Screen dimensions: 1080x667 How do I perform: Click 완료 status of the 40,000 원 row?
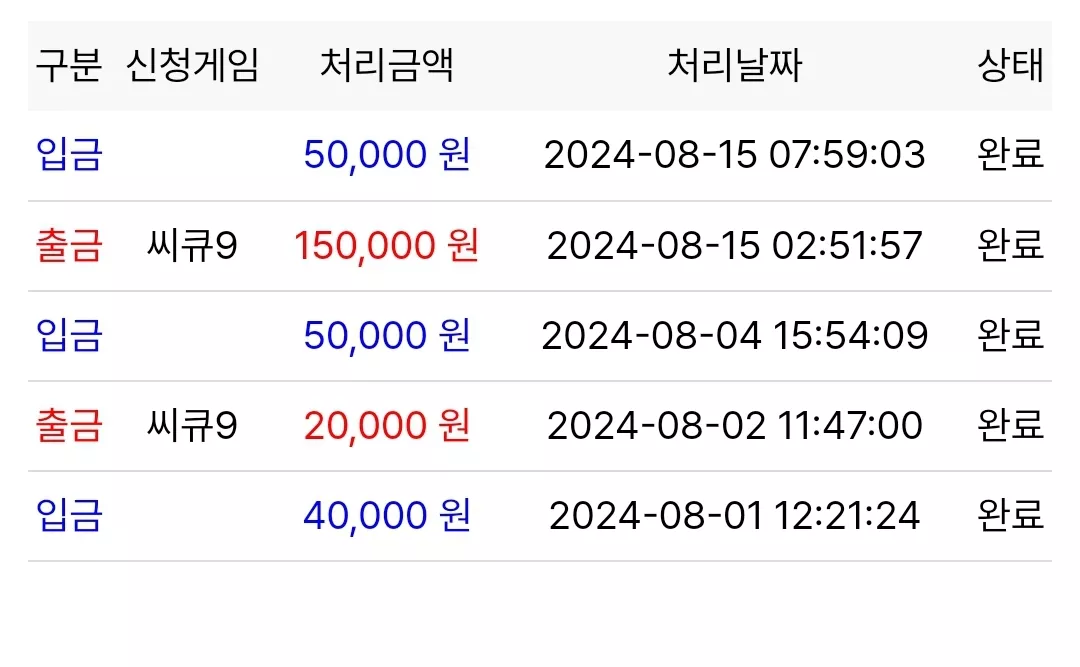(x=1010, y=515)
